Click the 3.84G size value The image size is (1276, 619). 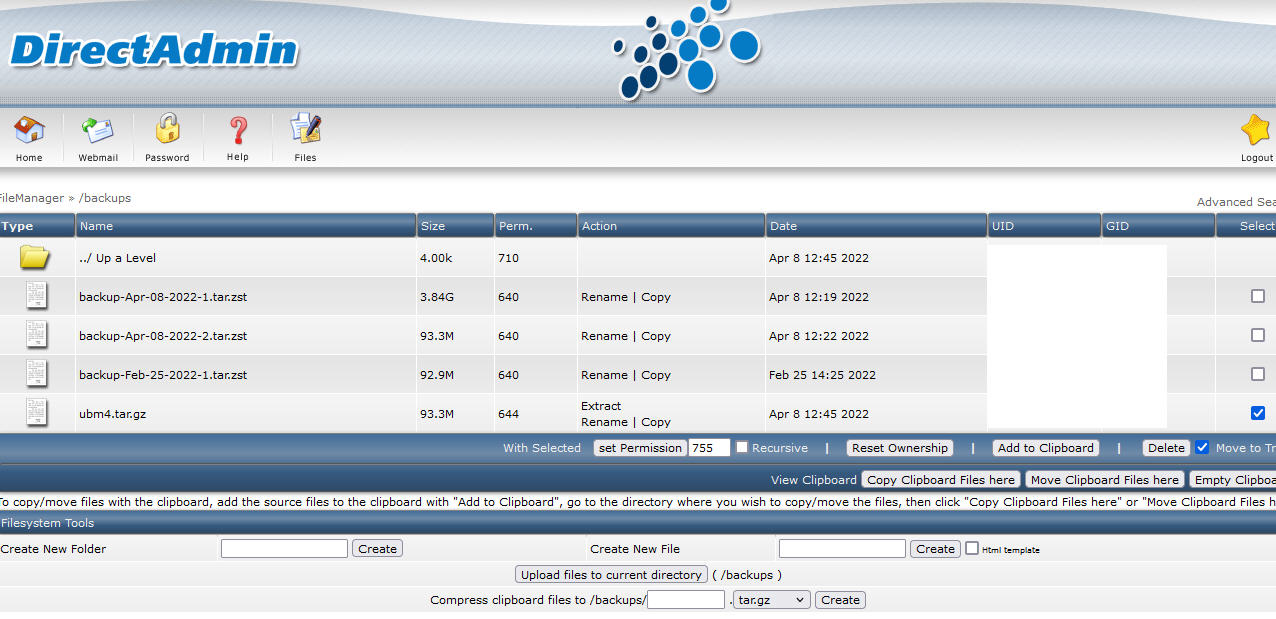437,297
